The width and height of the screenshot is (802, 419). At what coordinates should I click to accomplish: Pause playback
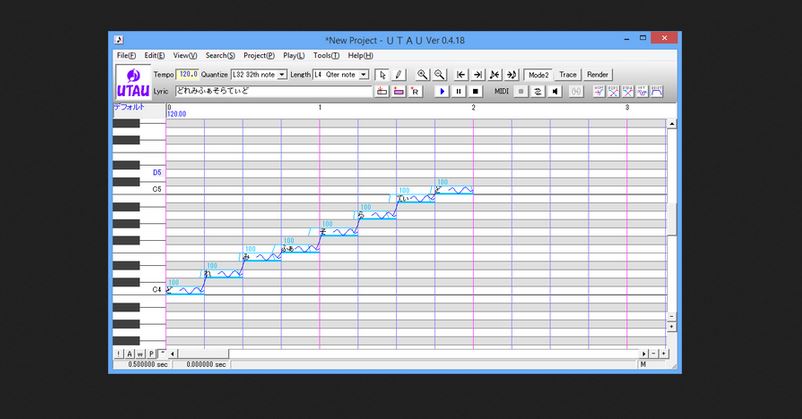pyautogui.click(x=459, y=91)
